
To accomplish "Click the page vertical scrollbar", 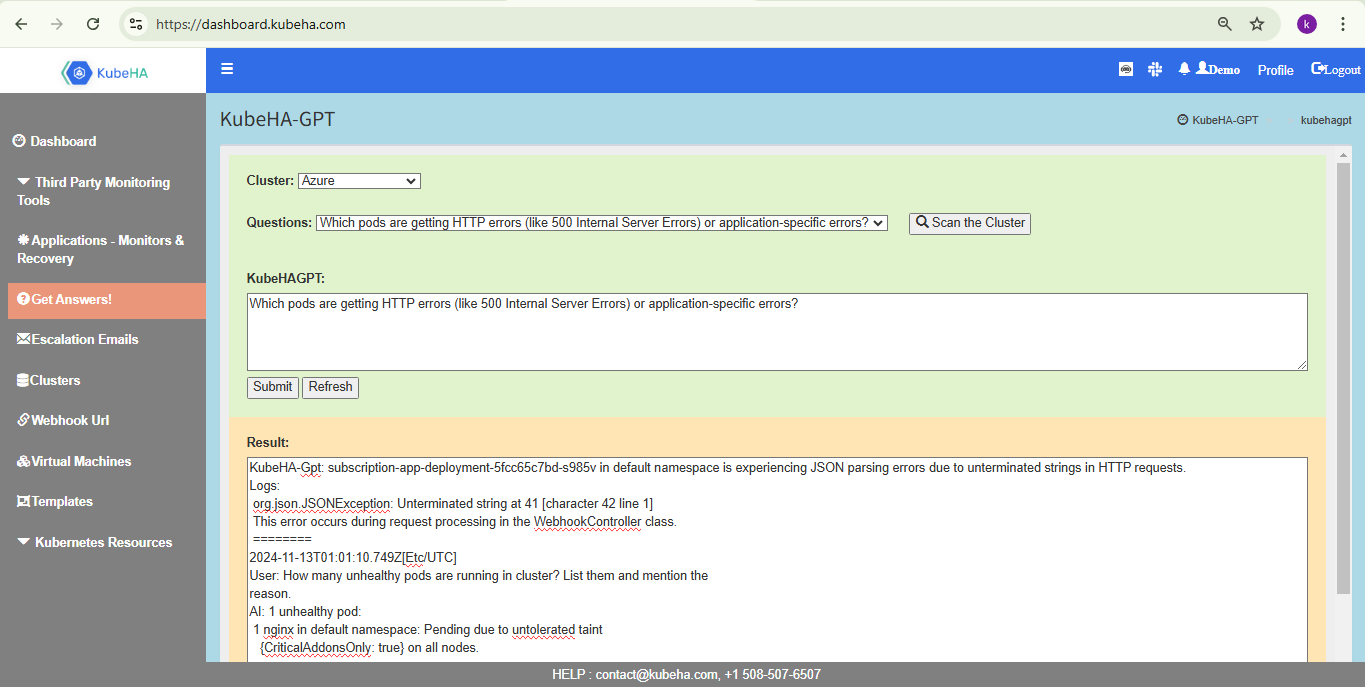I will point(1344,378).
